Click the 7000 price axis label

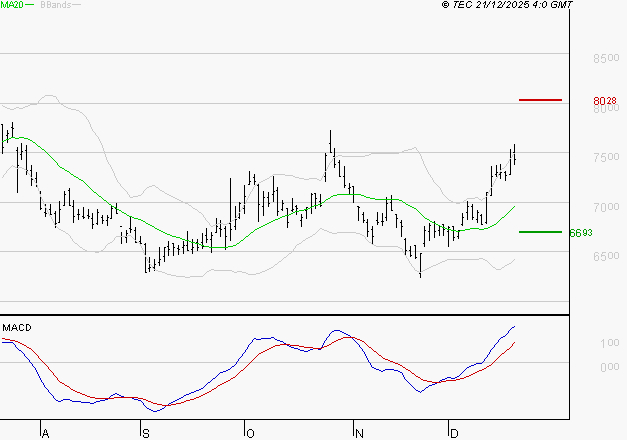(606, 207)
